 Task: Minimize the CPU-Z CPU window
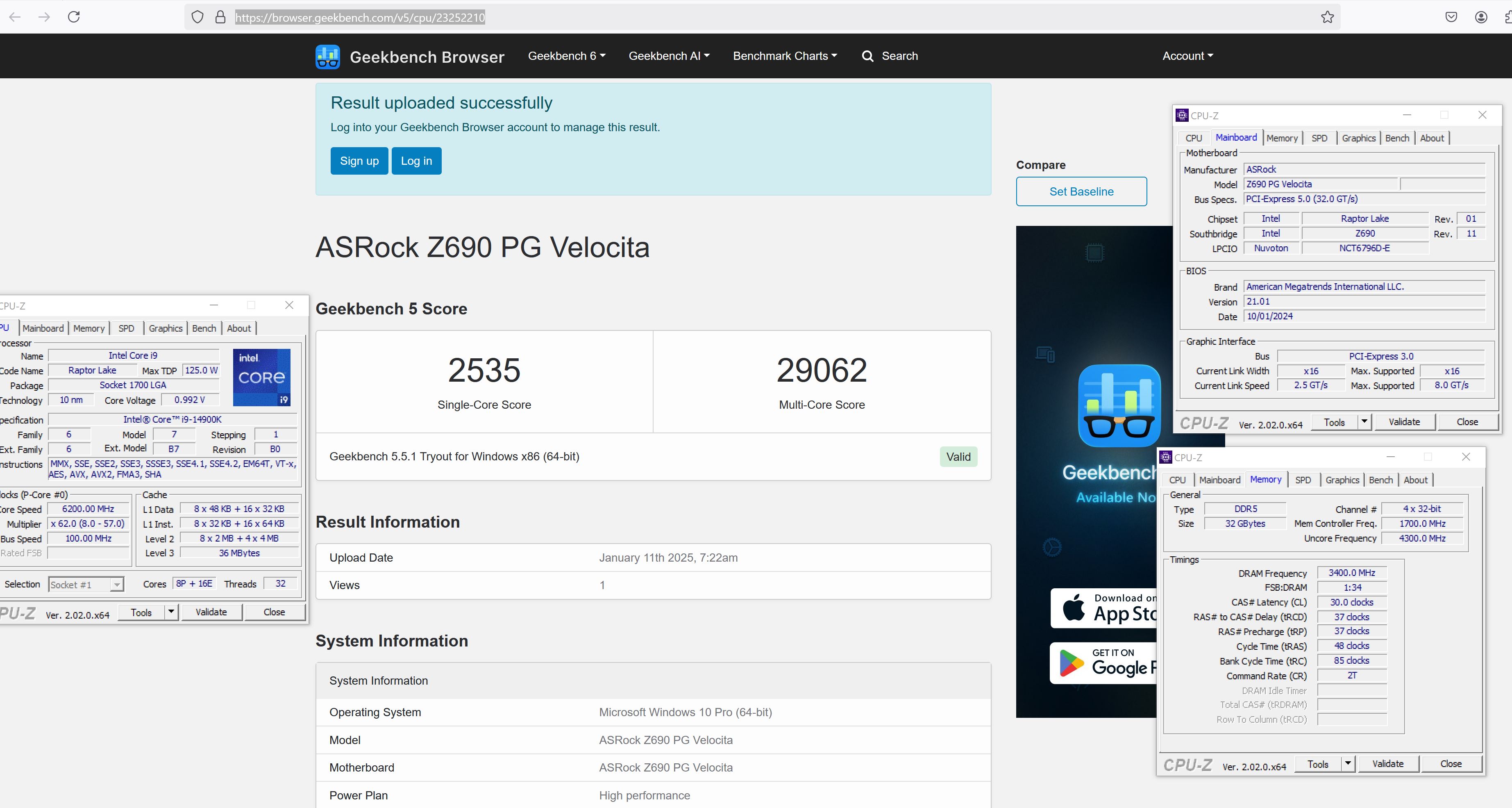pyautogui.click(x=213, y=305)
